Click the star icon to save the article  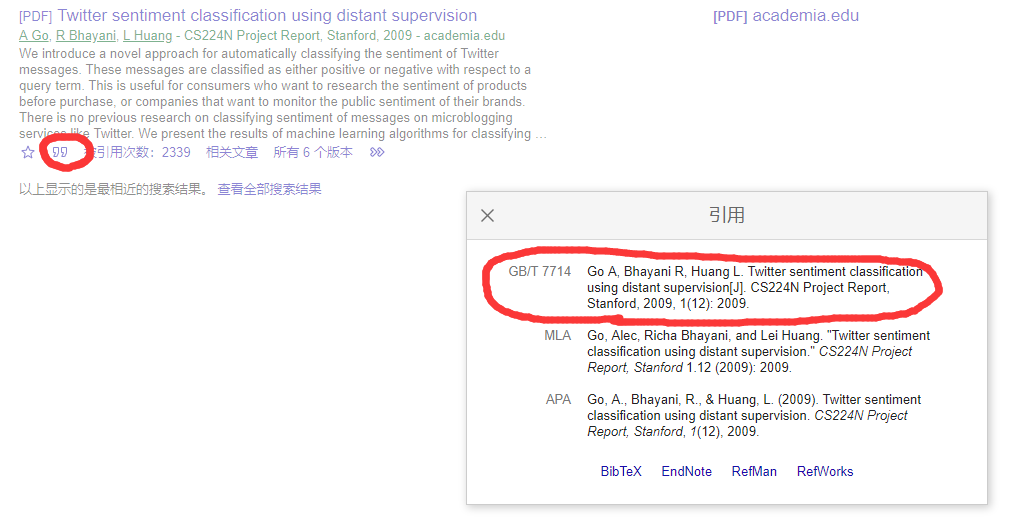pos(27,152)
